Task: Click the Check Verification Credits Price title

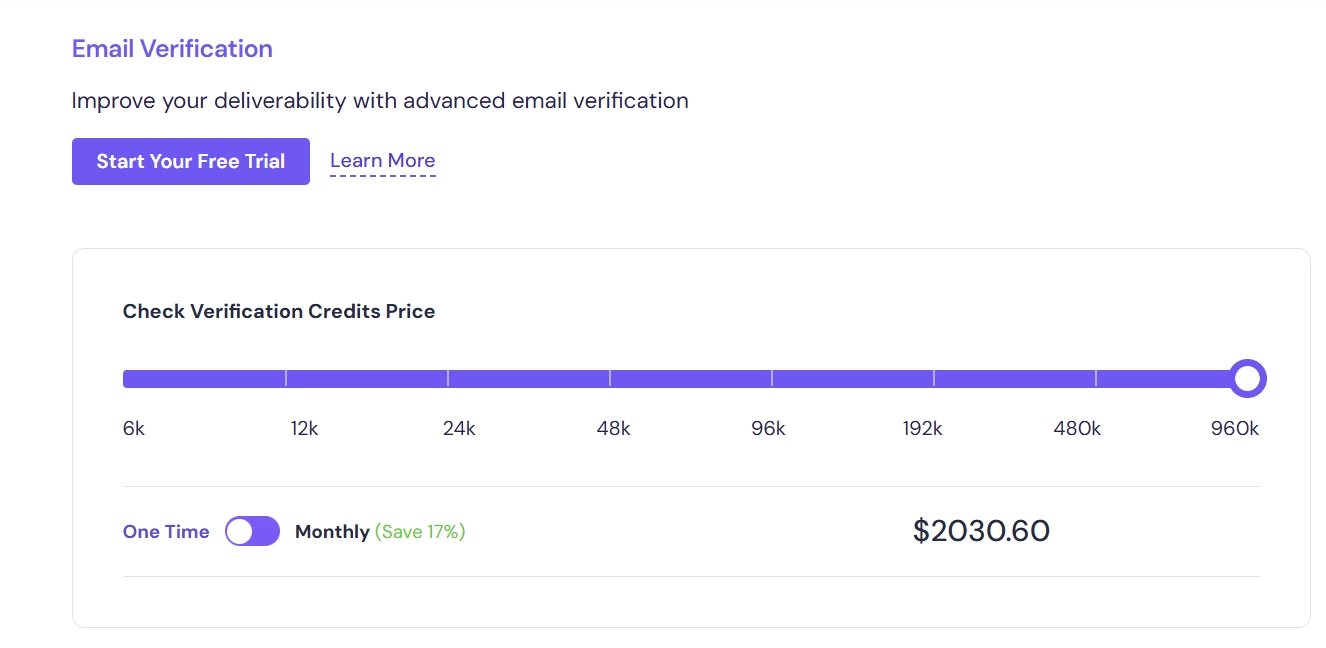Action: click(x=279, y=311)
